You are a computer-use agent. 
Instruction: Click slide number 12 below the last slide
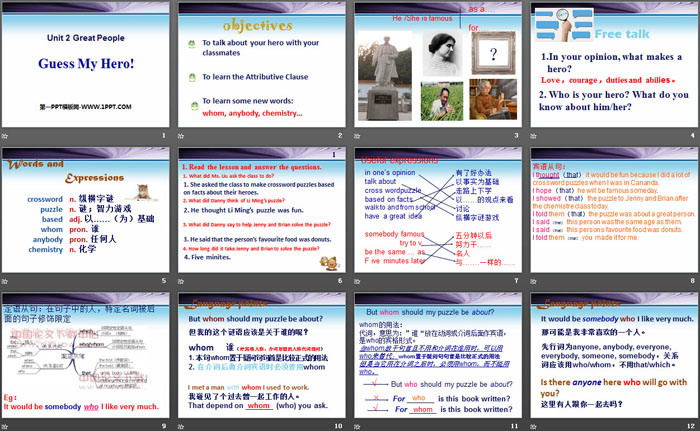click(x=691, y=426)
